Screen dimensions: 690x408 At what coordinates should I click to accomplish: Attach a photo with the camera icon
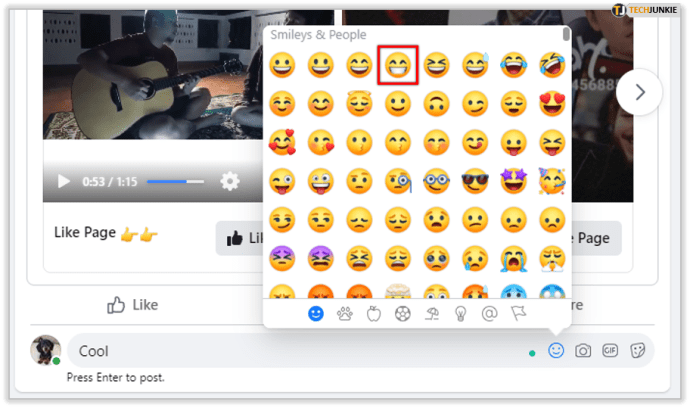coord(583,350)
